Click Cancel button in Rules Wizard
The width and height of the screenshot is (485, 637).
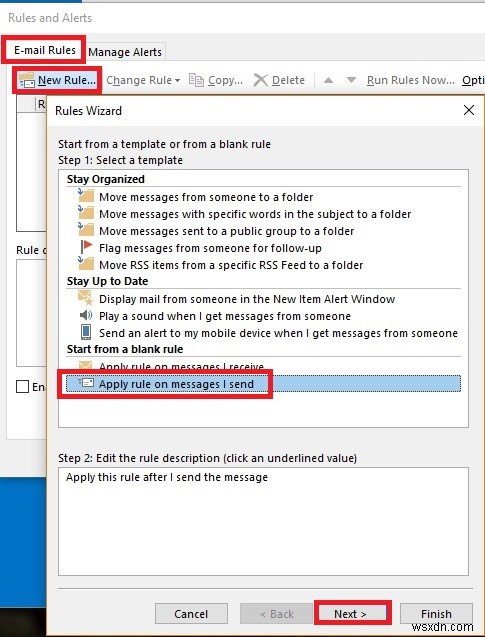pos(191,613)
